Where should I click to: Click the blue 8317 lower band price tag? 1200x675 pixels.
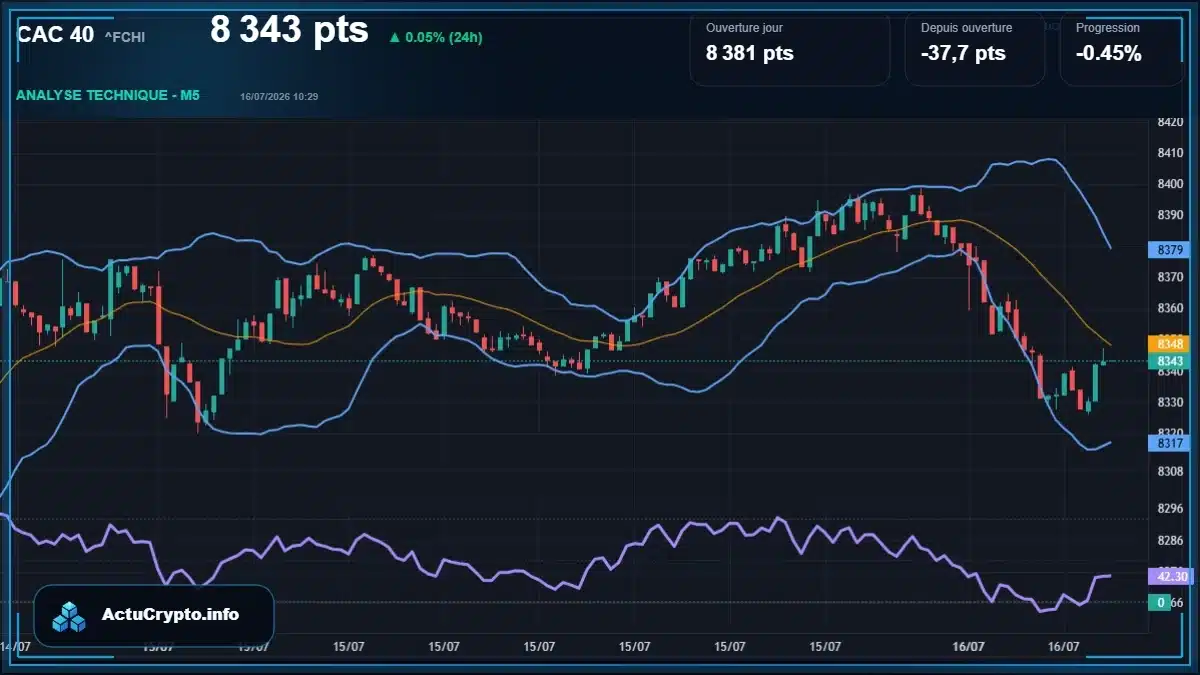1170,442
